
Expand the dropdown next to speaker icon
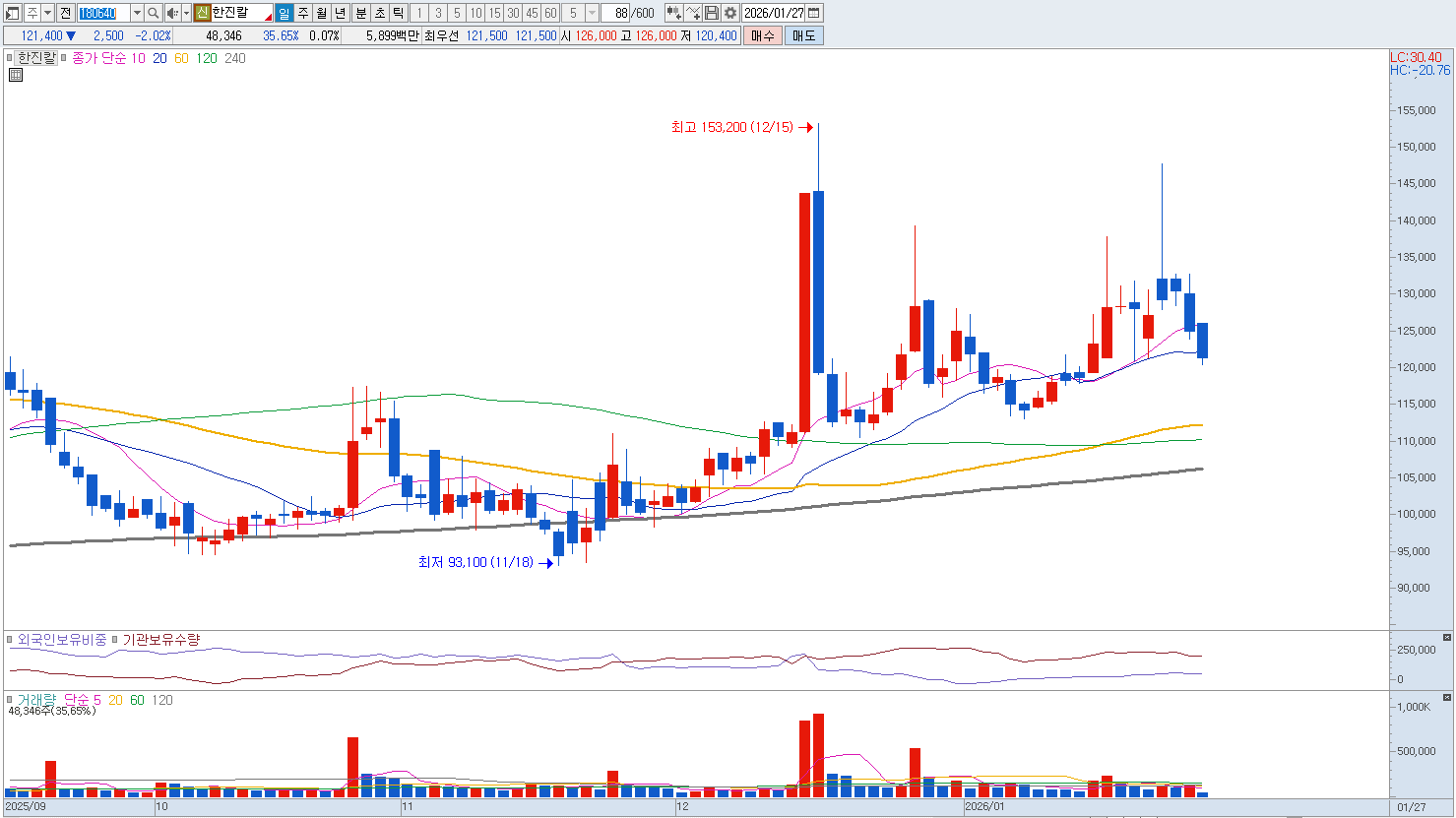pos(186,13)
